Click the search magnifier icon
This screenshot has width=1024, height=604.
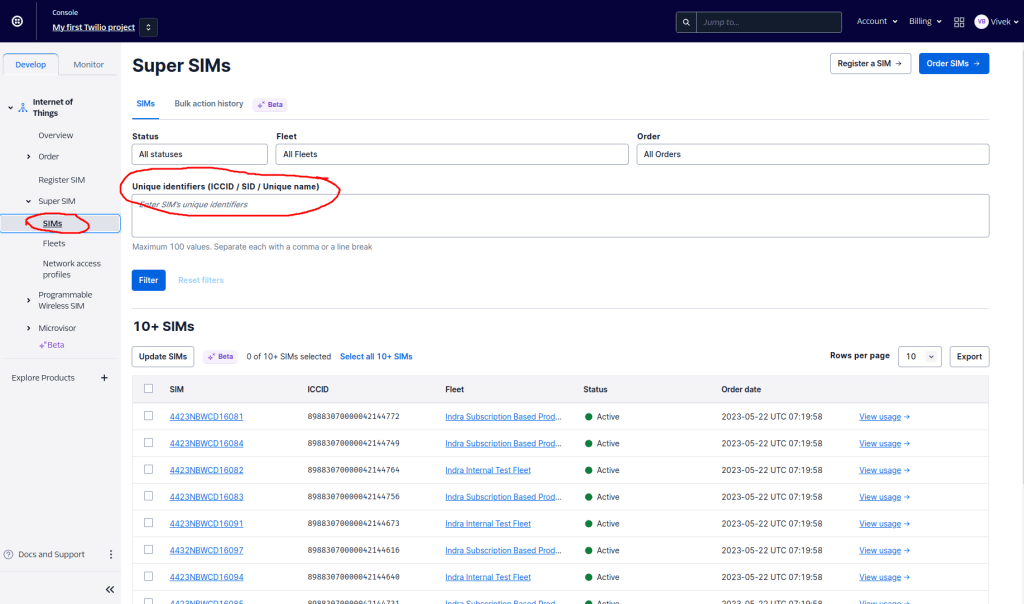tap(685, 21)
